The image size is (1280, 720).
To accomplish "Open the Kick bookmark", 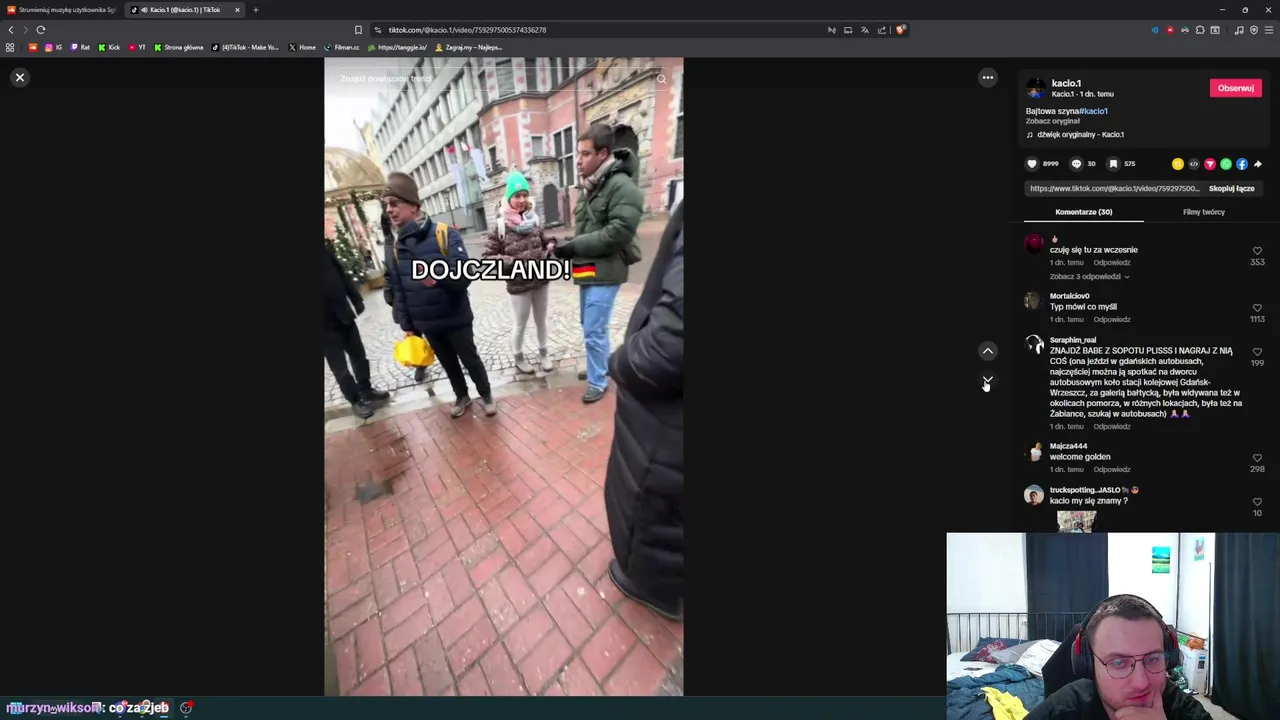I will tap(109, 47).
